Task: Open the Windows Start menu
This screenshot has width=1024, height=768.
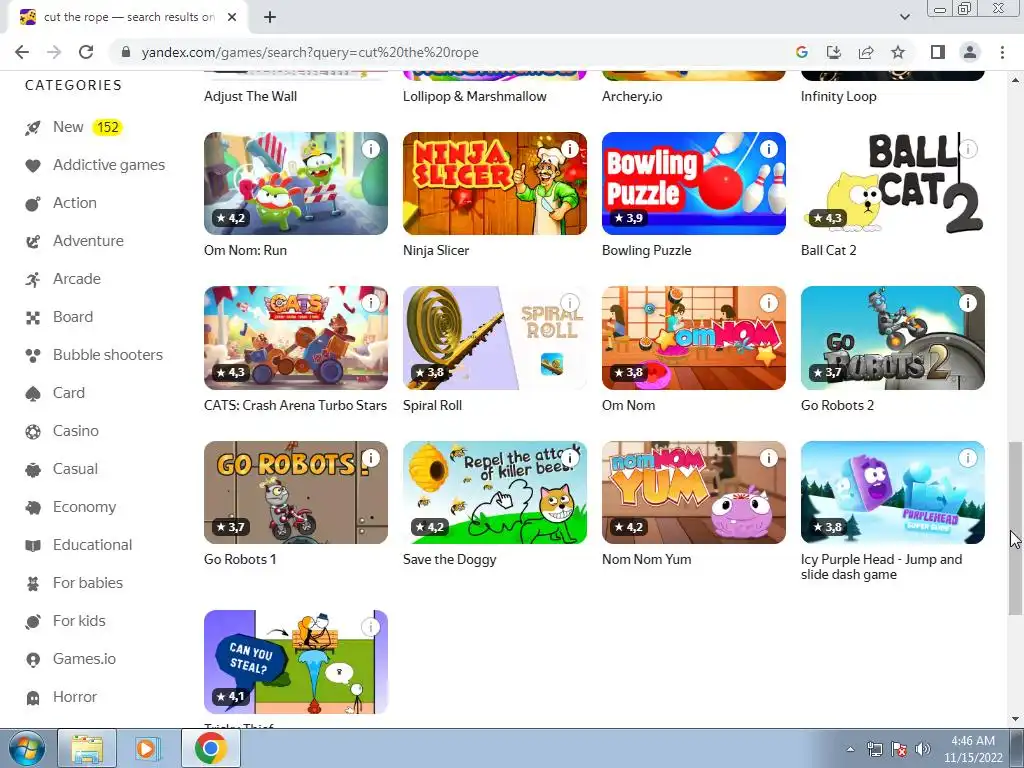Action: click(x=27, y=748)
